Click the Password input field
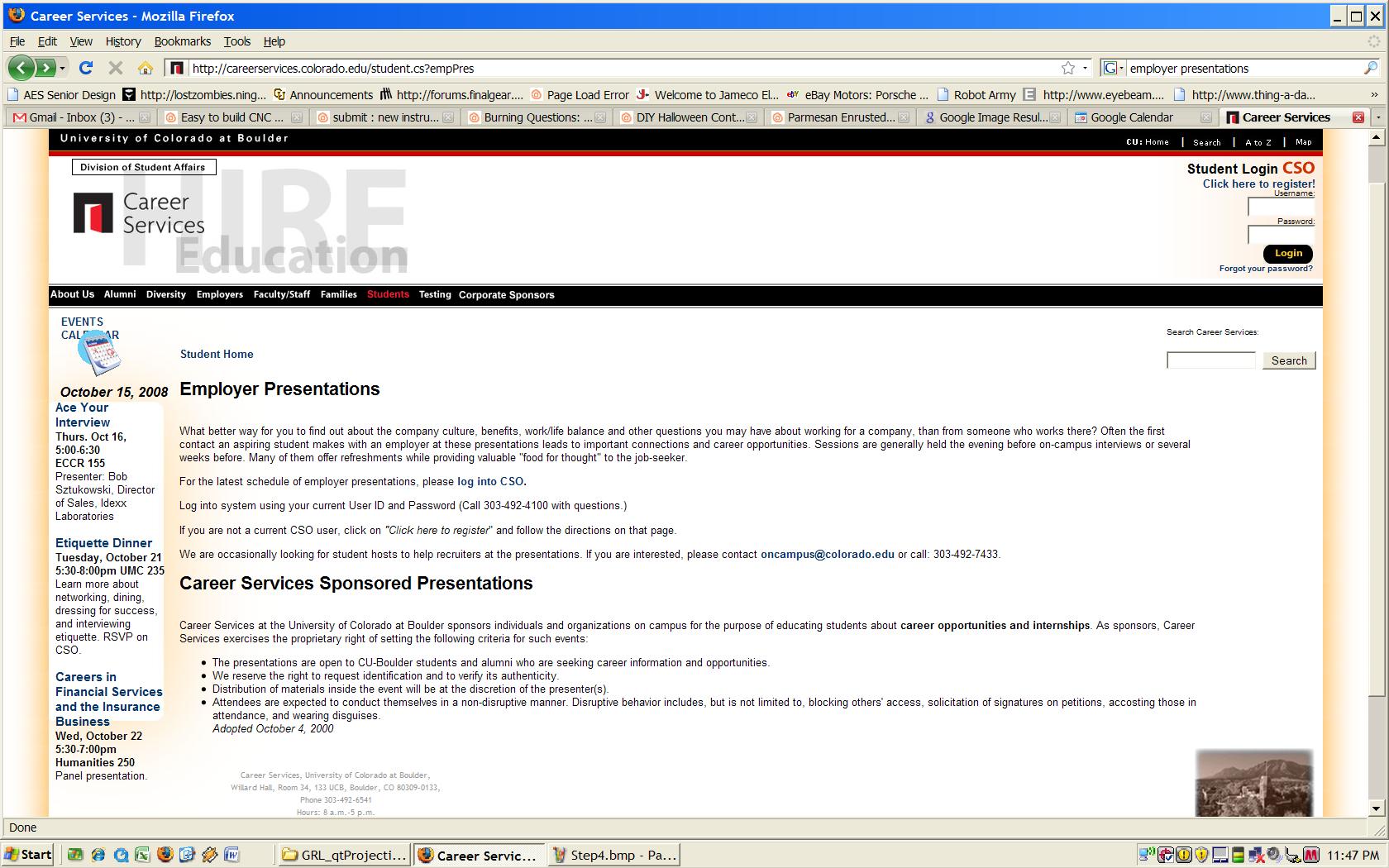Image resolution: width=1389 pixels, height=868 pixels. [1281, 235]
